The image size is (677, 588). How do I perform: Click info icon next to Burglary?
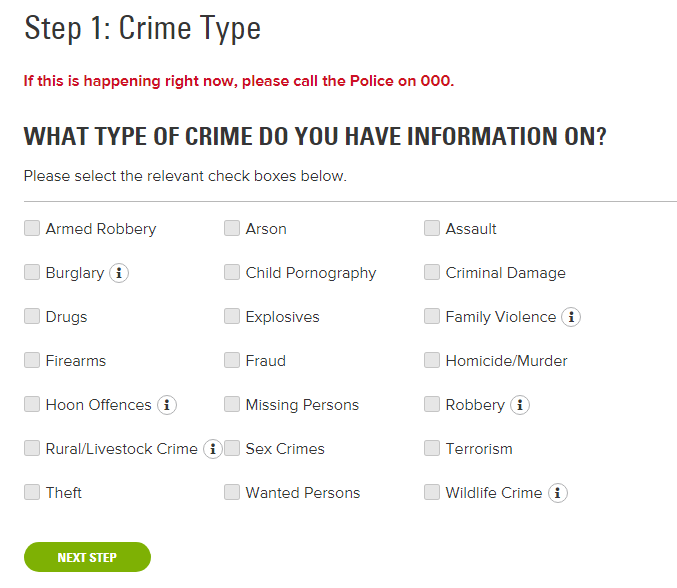click(x=119, y=273)
